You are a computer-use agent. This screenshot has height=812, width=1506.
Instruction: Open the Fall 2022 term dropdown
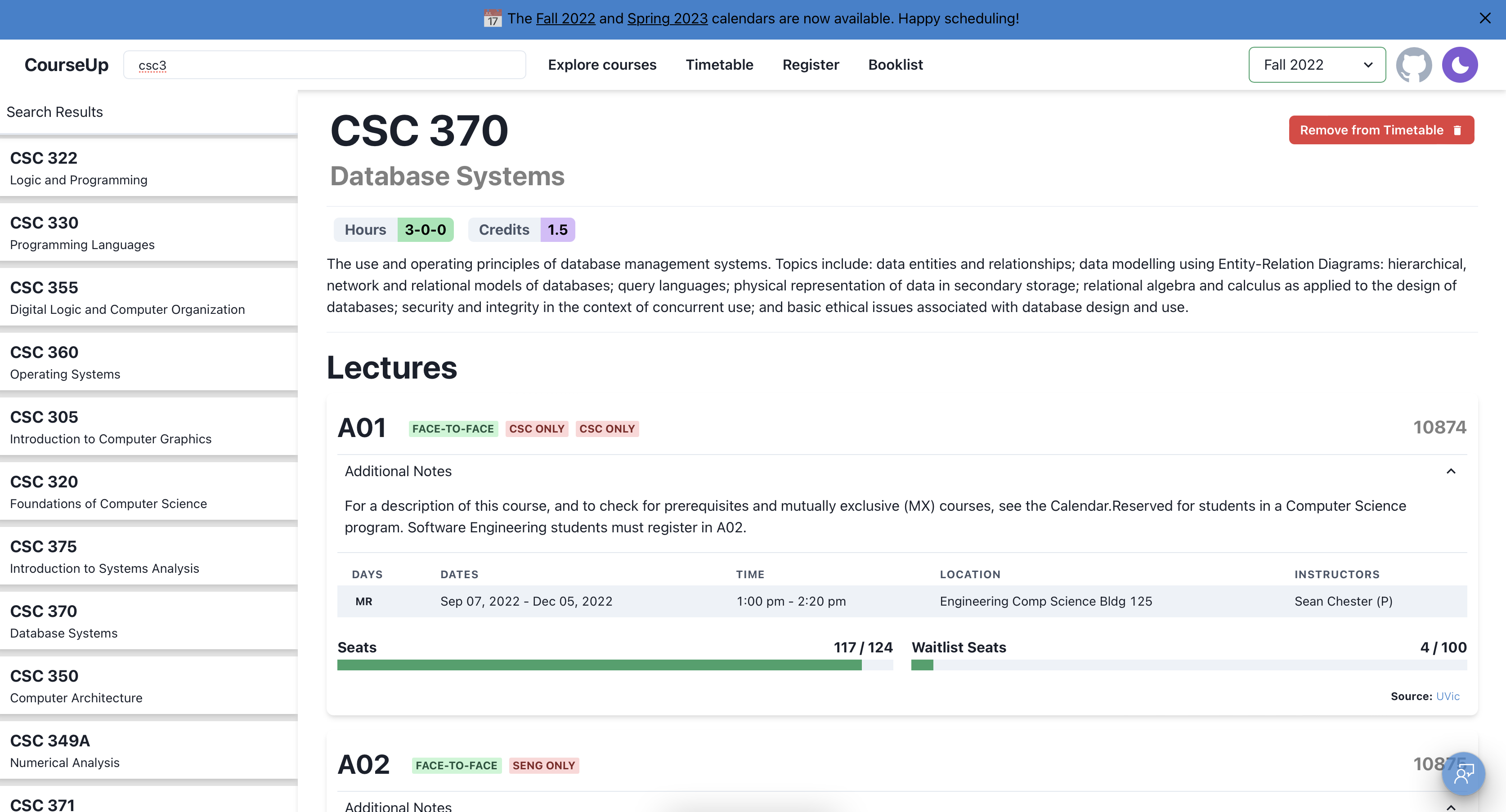click(1317, 65)
